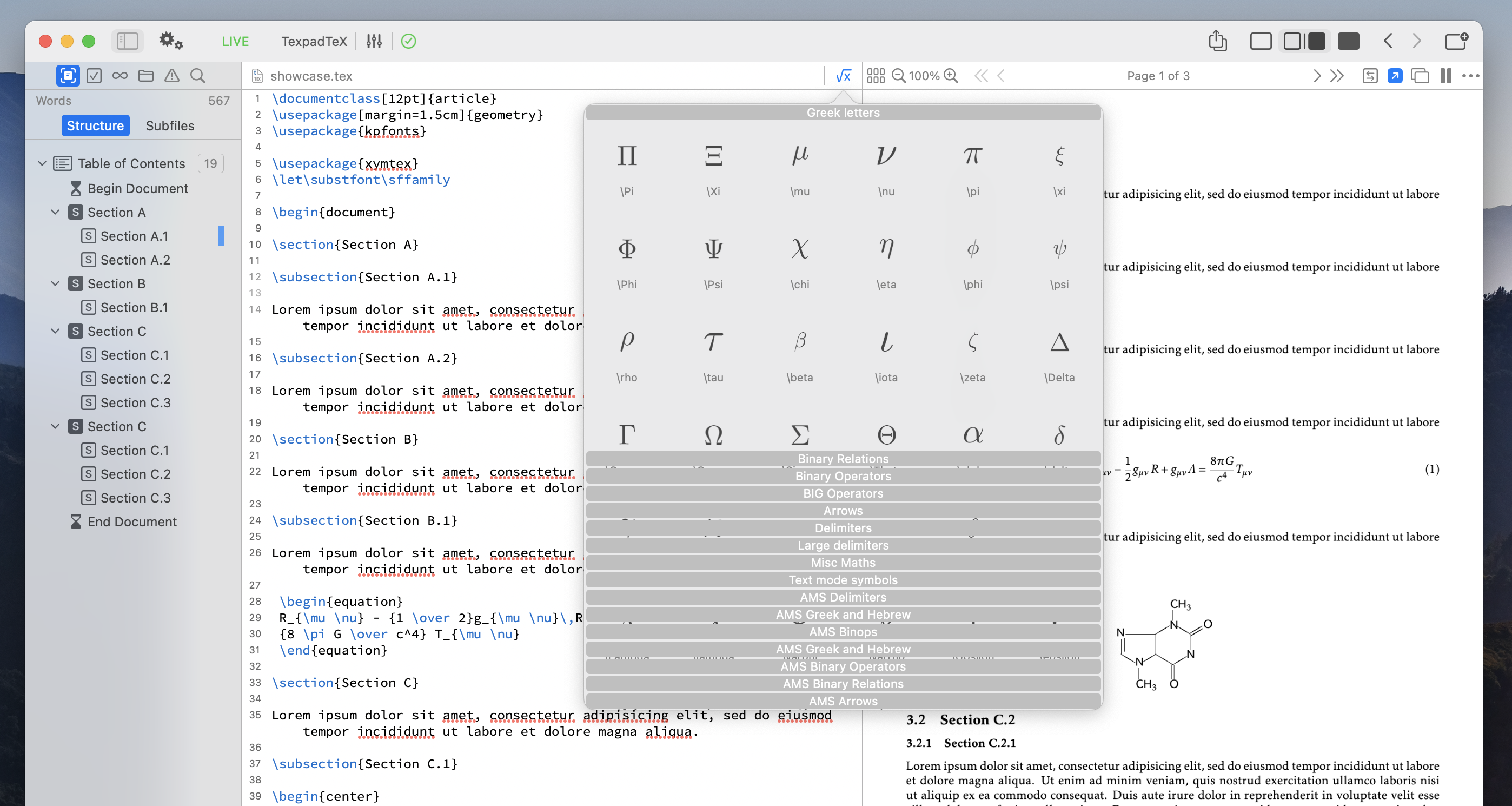Open the references infinity sidebar icon
The width and height of the screenshot is (1512, 806).
[x=120, y=76]
